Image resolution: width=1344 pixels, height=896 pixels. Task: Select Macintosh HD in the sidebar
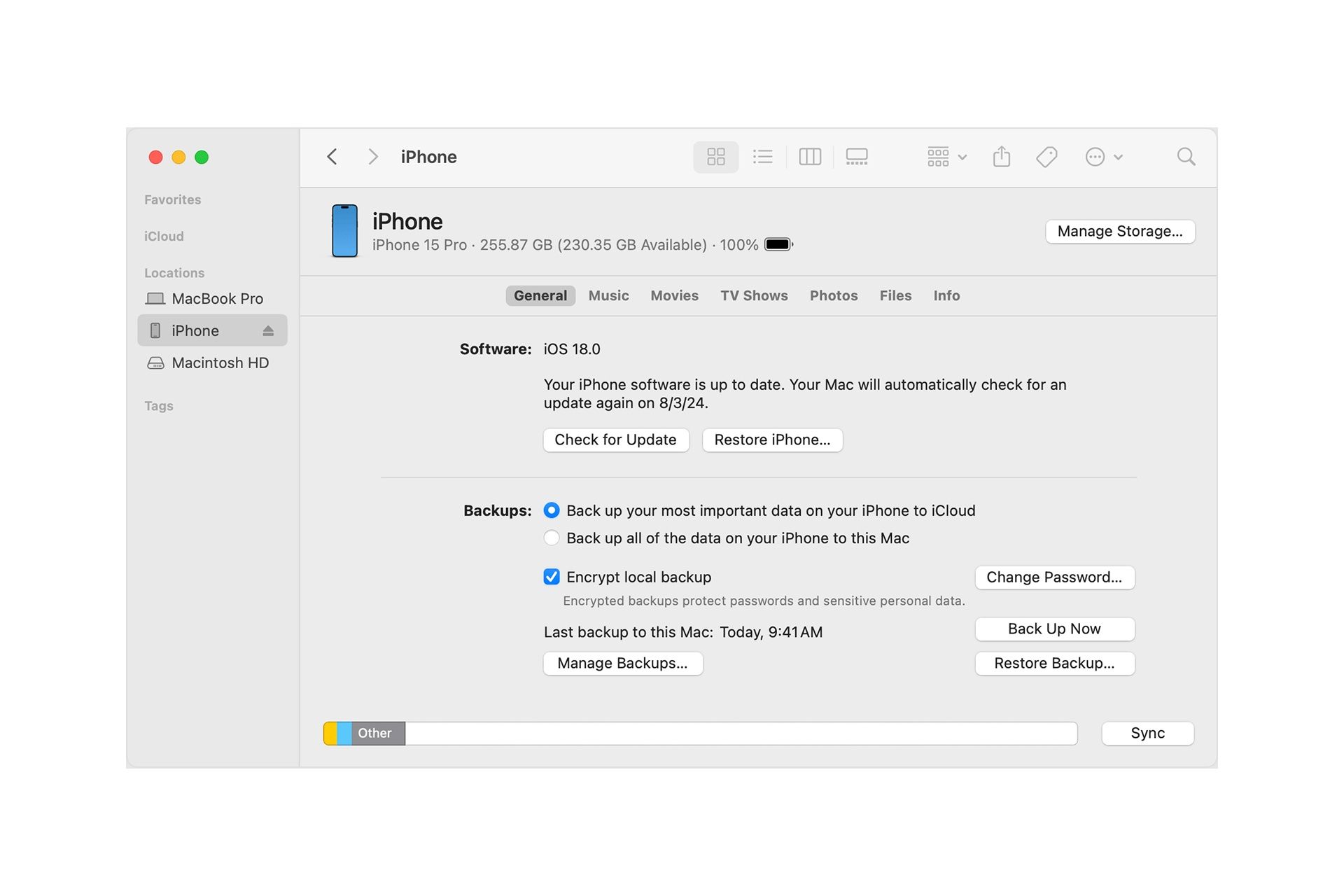pos(220,363)
